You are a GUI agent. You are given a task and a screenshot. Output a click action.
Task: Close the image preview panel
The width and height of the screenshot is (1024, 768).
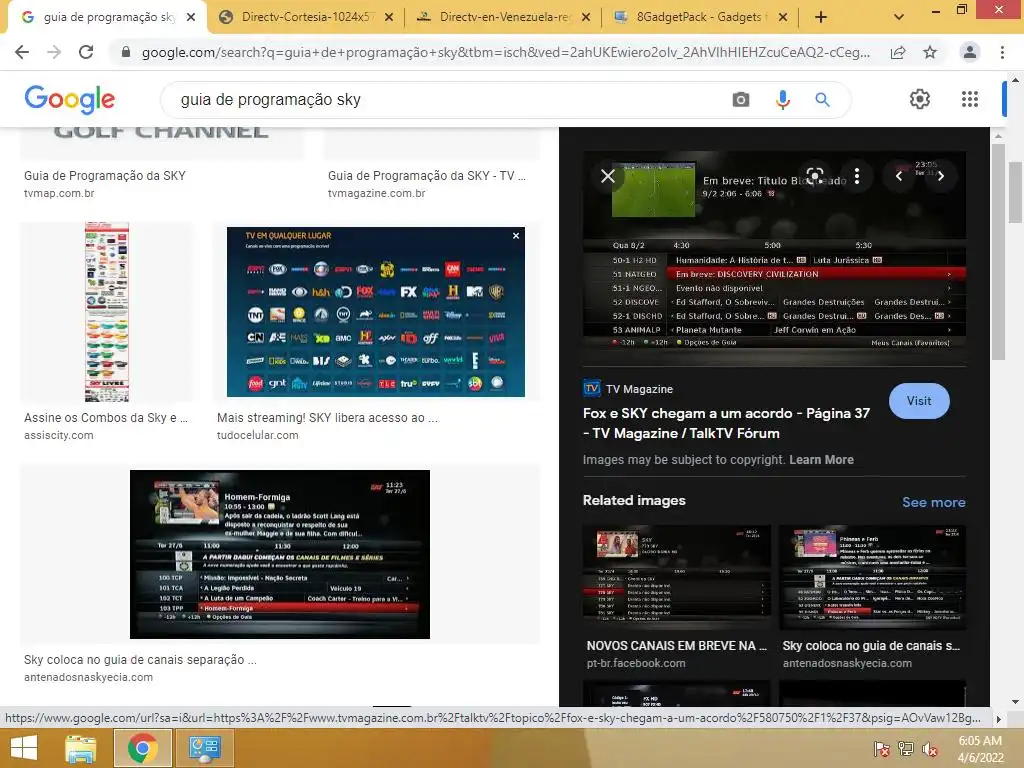[607, 176]
